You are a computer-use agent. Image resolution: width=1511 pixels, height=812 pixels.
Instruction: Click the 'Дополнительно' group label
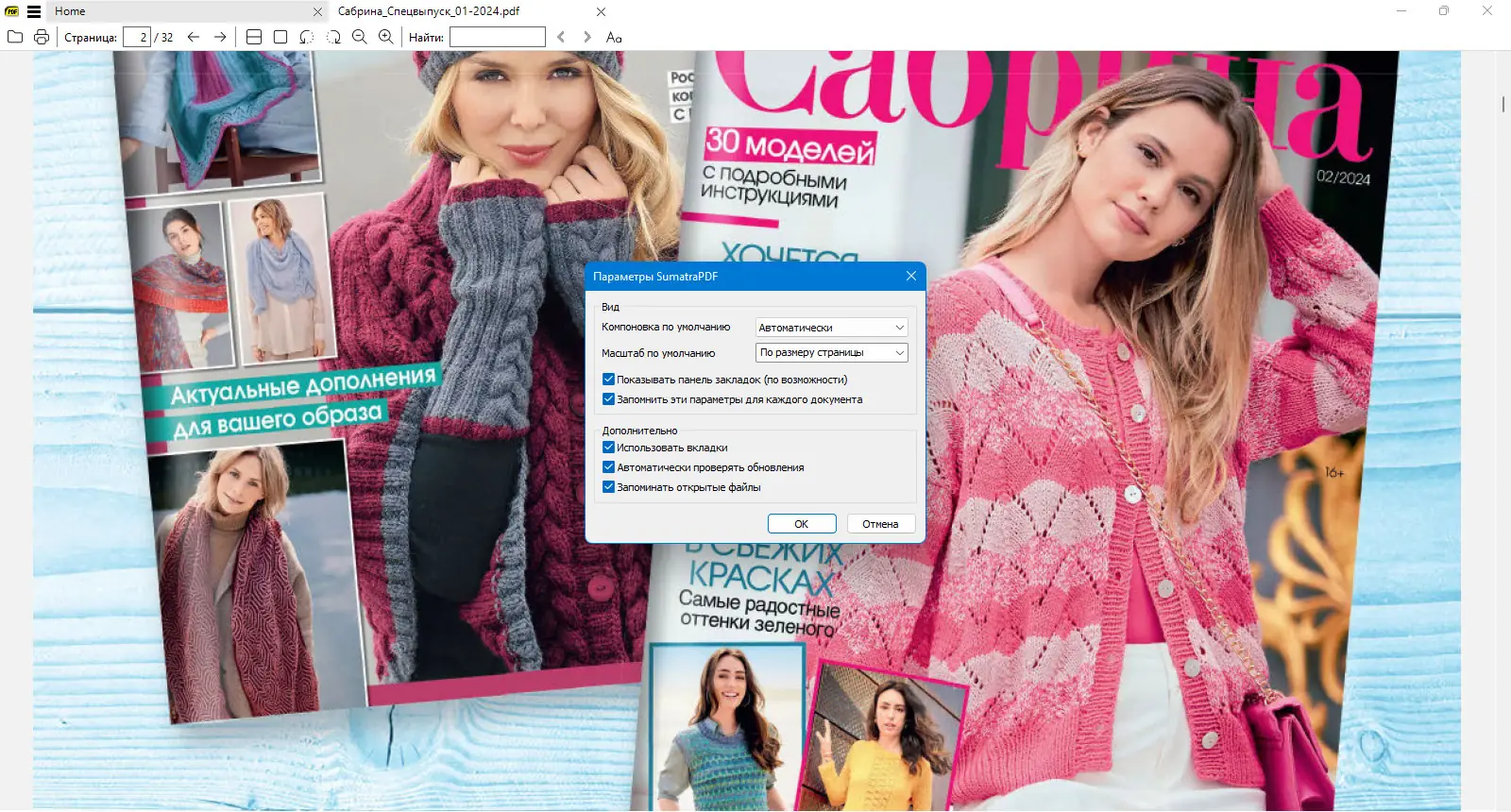tap(640, 431)
